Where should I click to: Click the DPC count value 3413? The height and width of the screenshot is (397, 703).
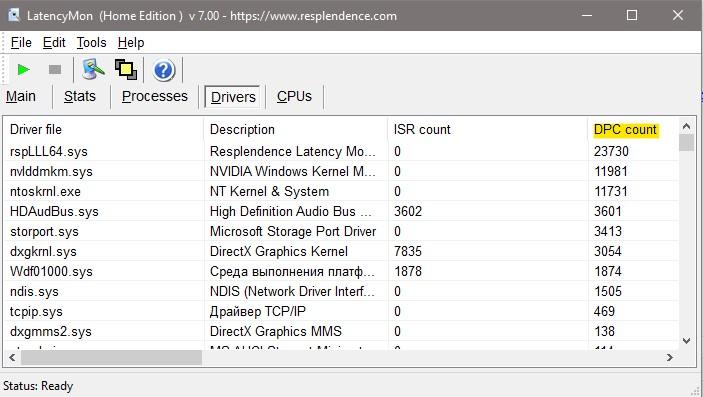click(x=608, y=231)
